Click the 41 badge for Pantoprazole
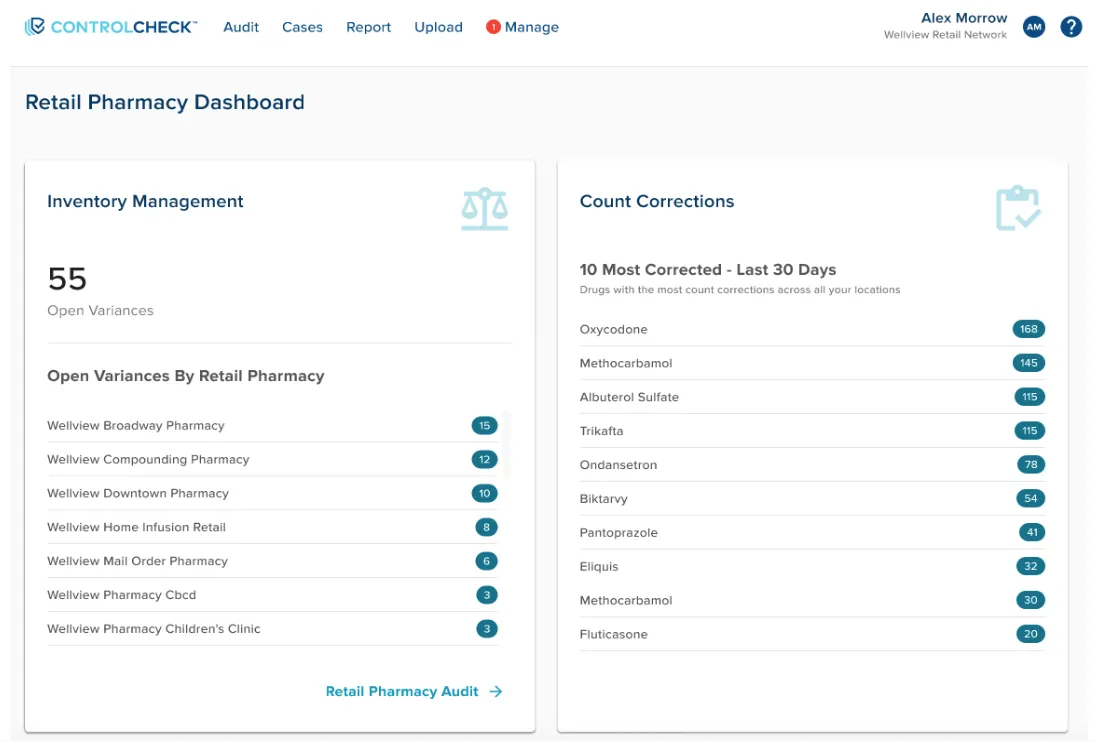1097x742 pixels. click(x=1032, y=533)
